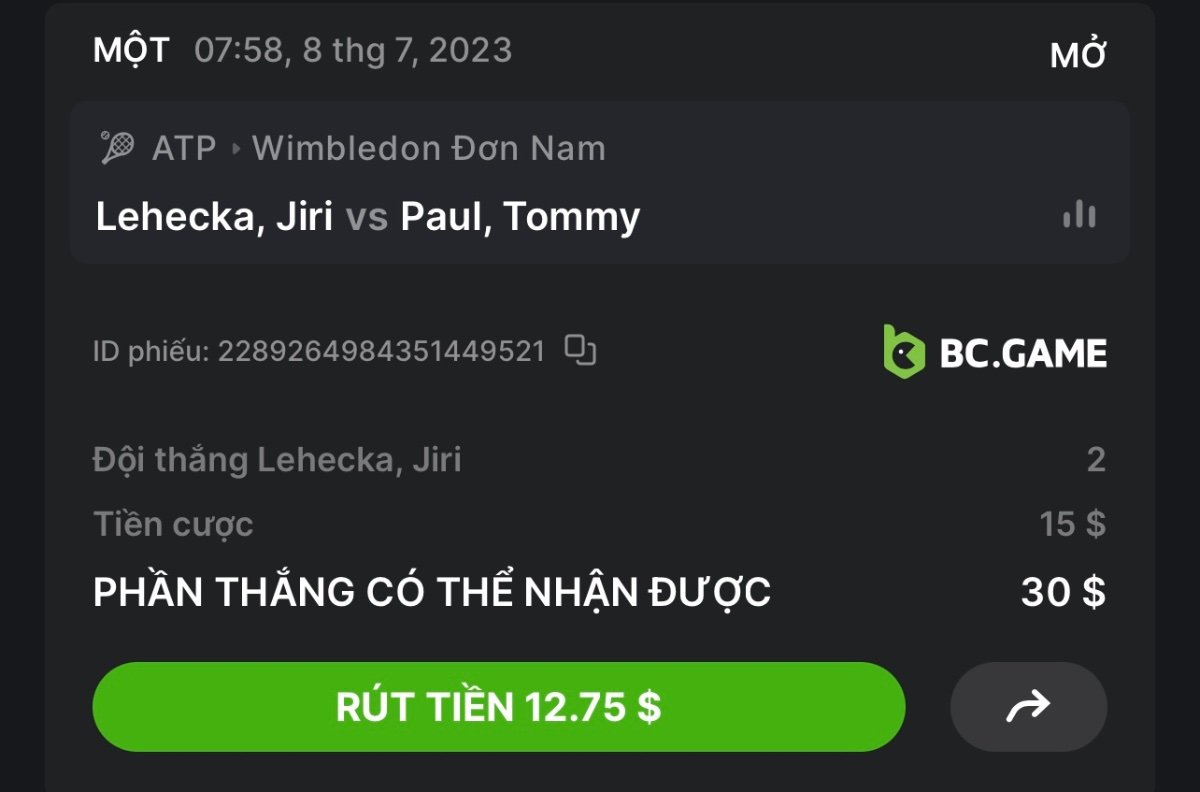Click the Tiền cược stake amount 15 $
Screen dimensions: 1200x792
(x=1072, y=524)
